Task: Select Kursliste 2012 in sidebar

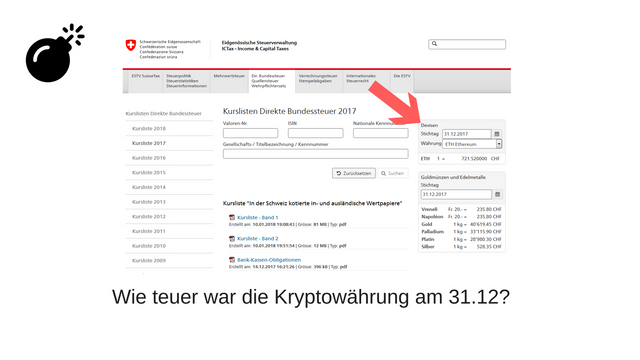Action: (149, 216)
